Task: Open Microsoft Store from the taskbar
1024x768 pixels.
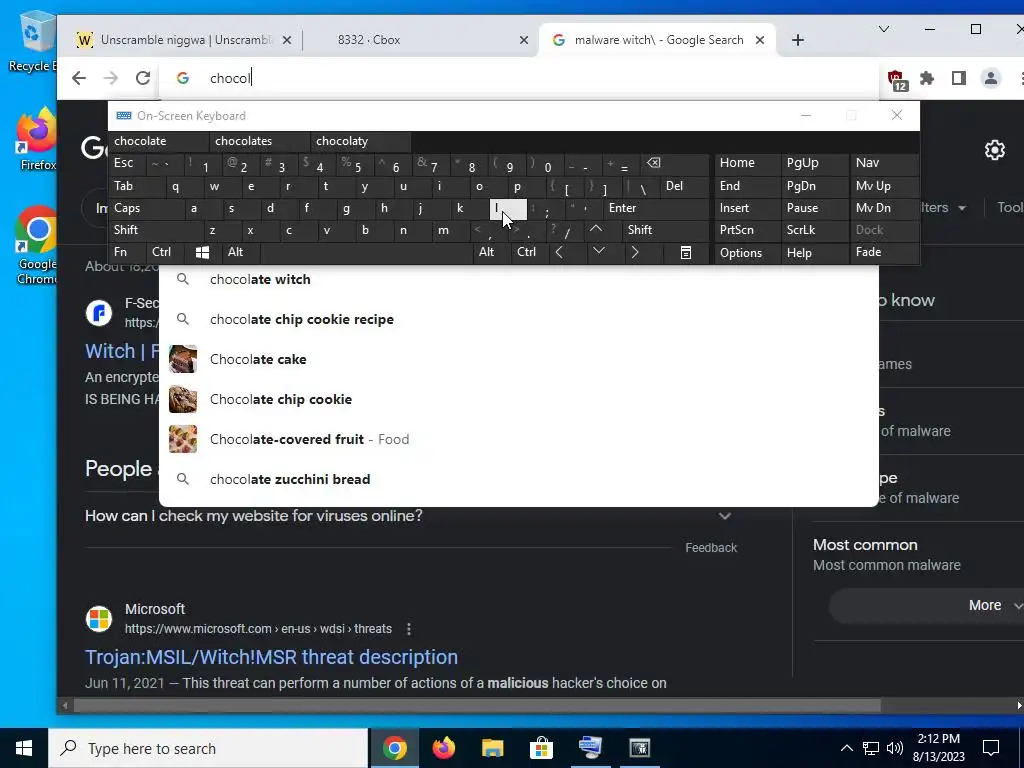Action: 541,748
